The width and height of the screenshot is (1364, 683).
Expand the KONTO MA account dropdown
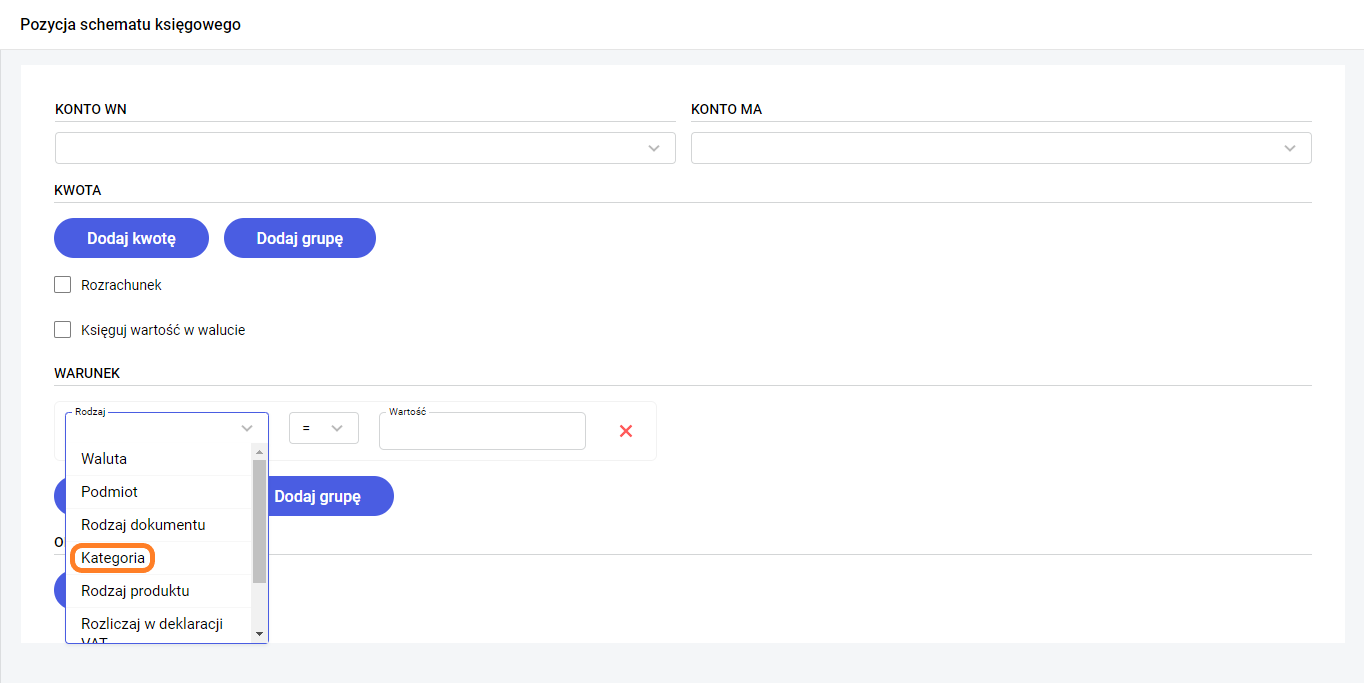pos(1001,148)
